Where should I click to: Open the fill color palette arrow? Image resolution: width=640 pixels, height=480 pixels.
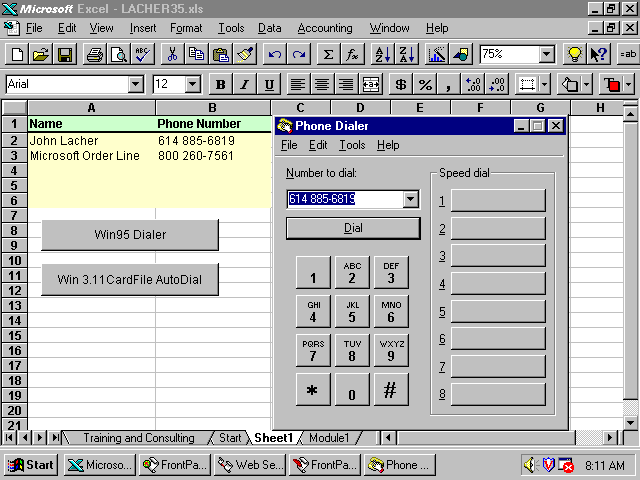point(587,84)
